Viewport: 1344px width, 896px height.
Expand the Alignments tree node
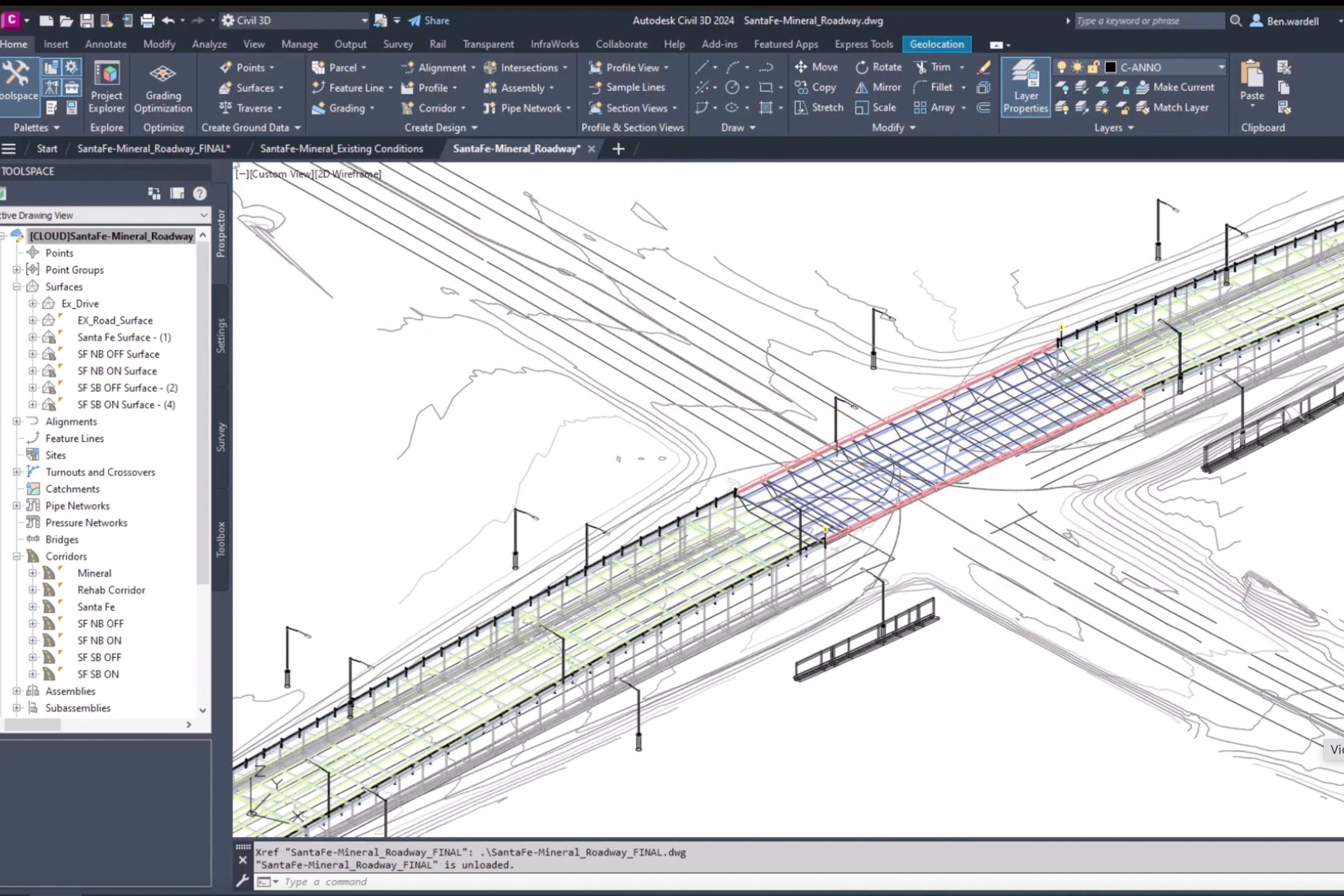(x=17, y=422)
